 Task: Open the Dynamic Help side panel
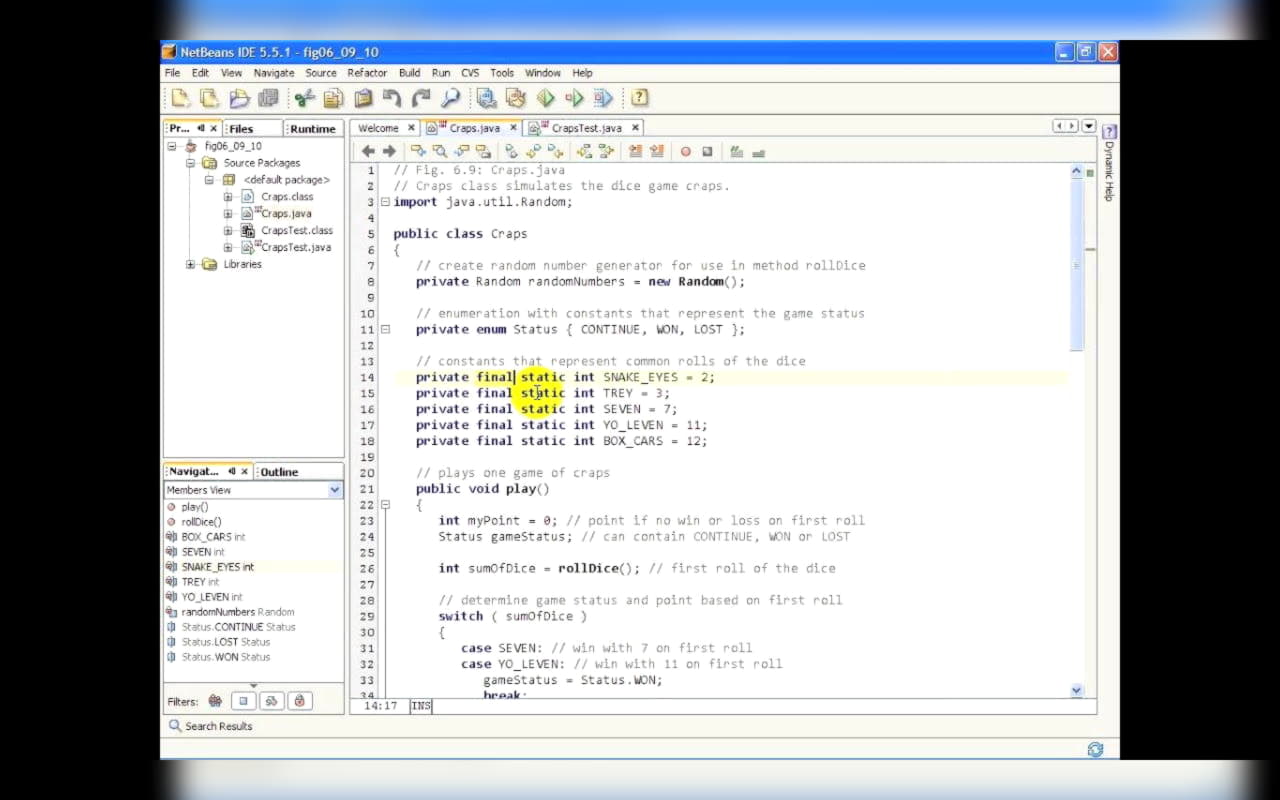coord(1108,162)
